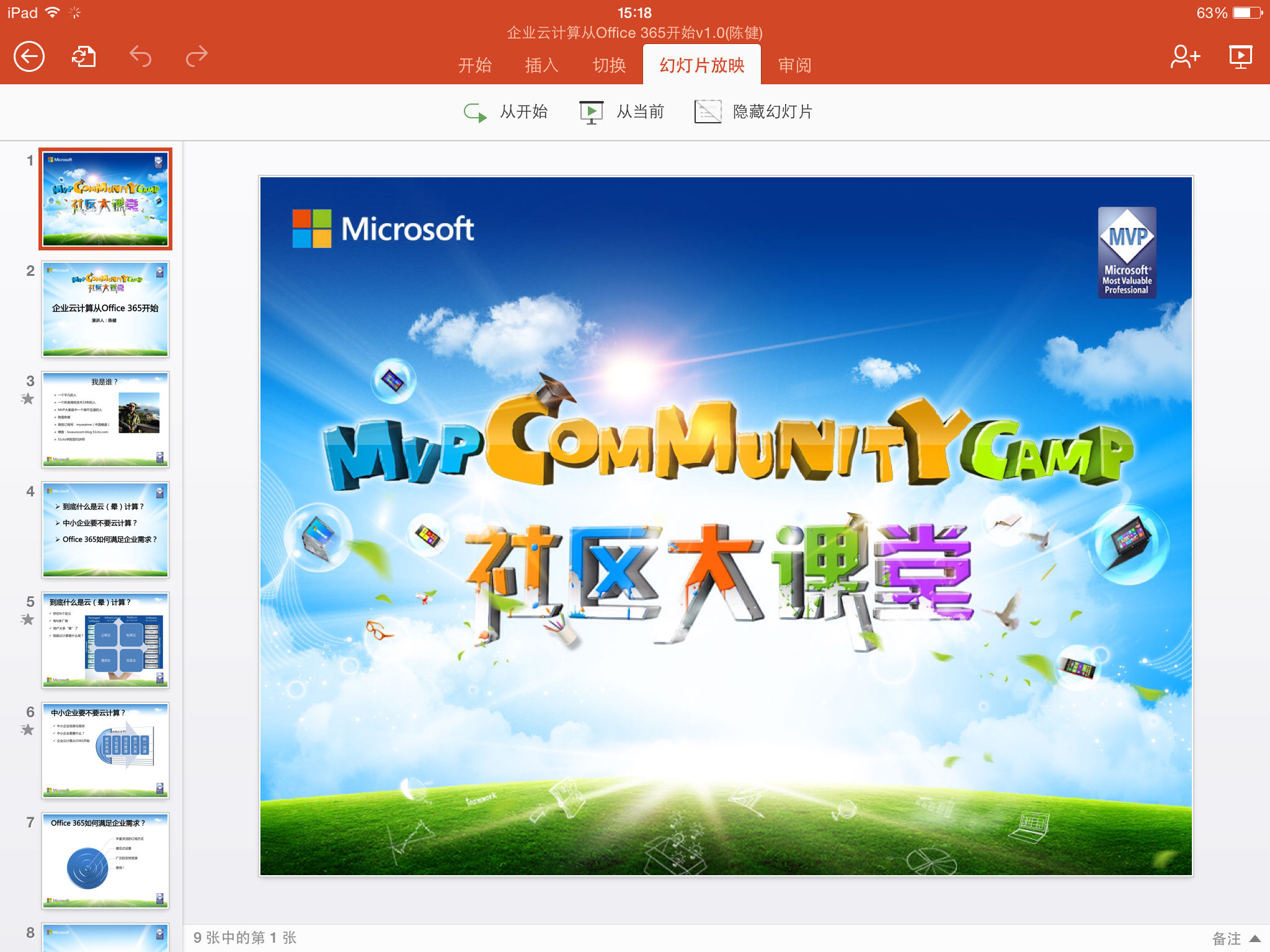This screenshot has height=952, width=1270.
Task: Tap the Wi-Fi status icon
Action: [x=53, y=12]
